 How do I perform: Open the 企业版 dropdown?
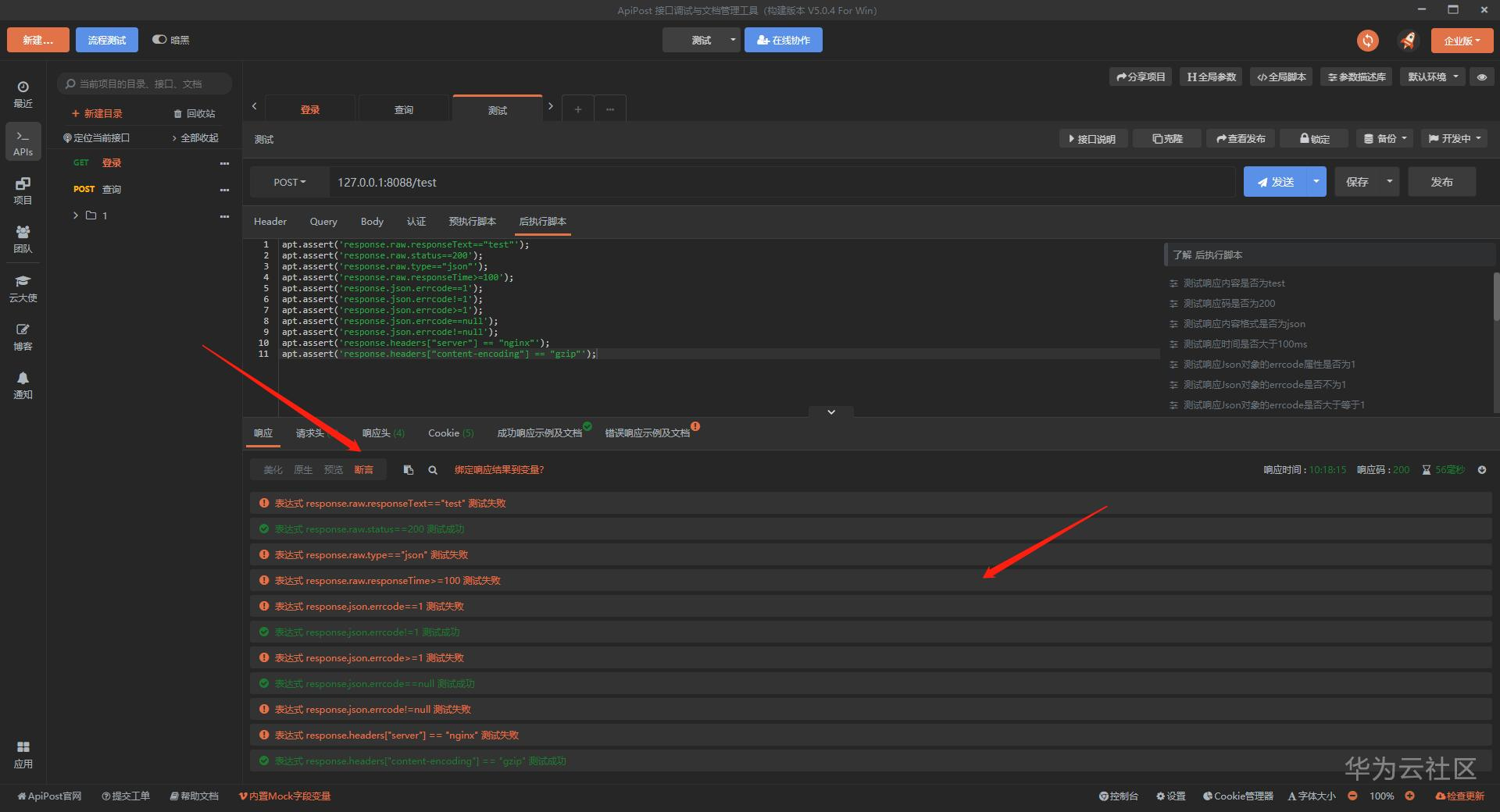(x=1462, y=41)
